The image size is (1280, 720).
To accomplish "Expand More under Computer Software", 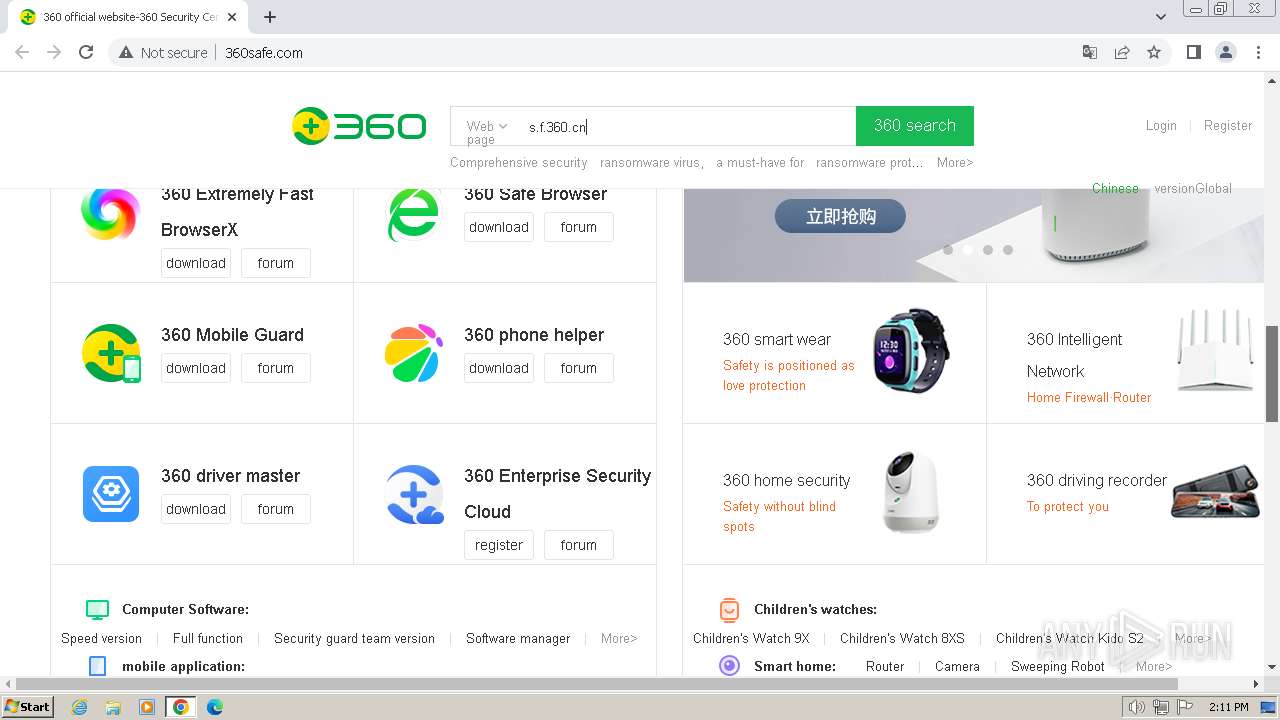I will click(x=619, y=638).
